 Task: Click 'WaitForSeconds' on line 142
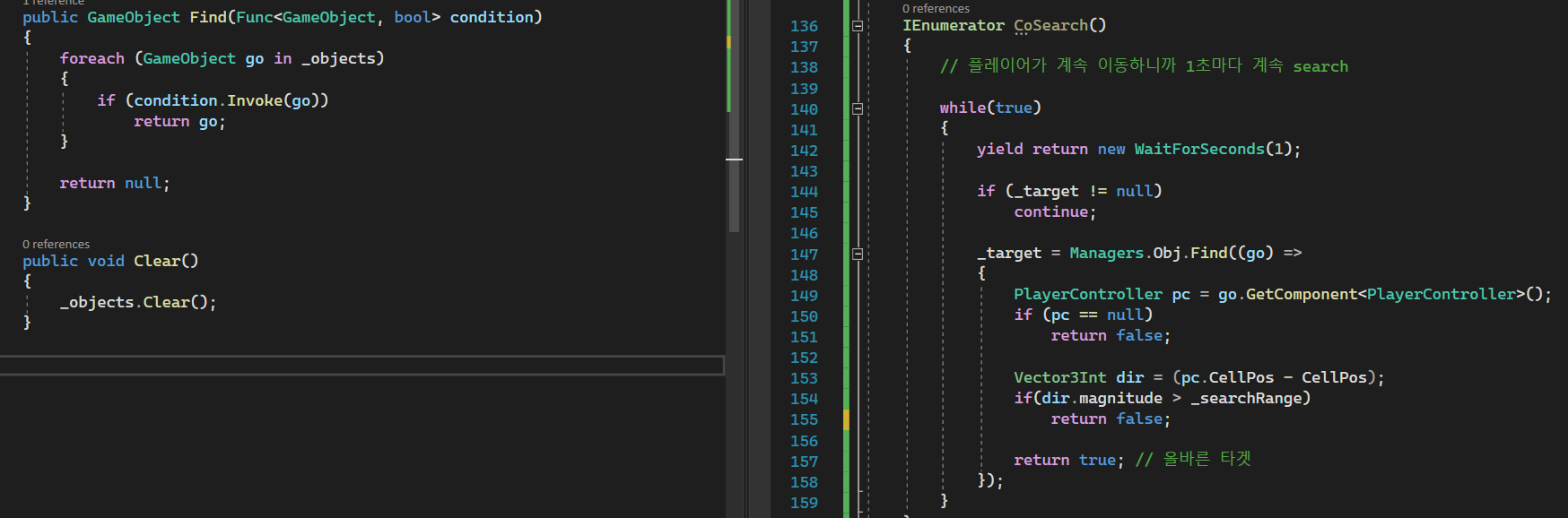point(1199,149)
